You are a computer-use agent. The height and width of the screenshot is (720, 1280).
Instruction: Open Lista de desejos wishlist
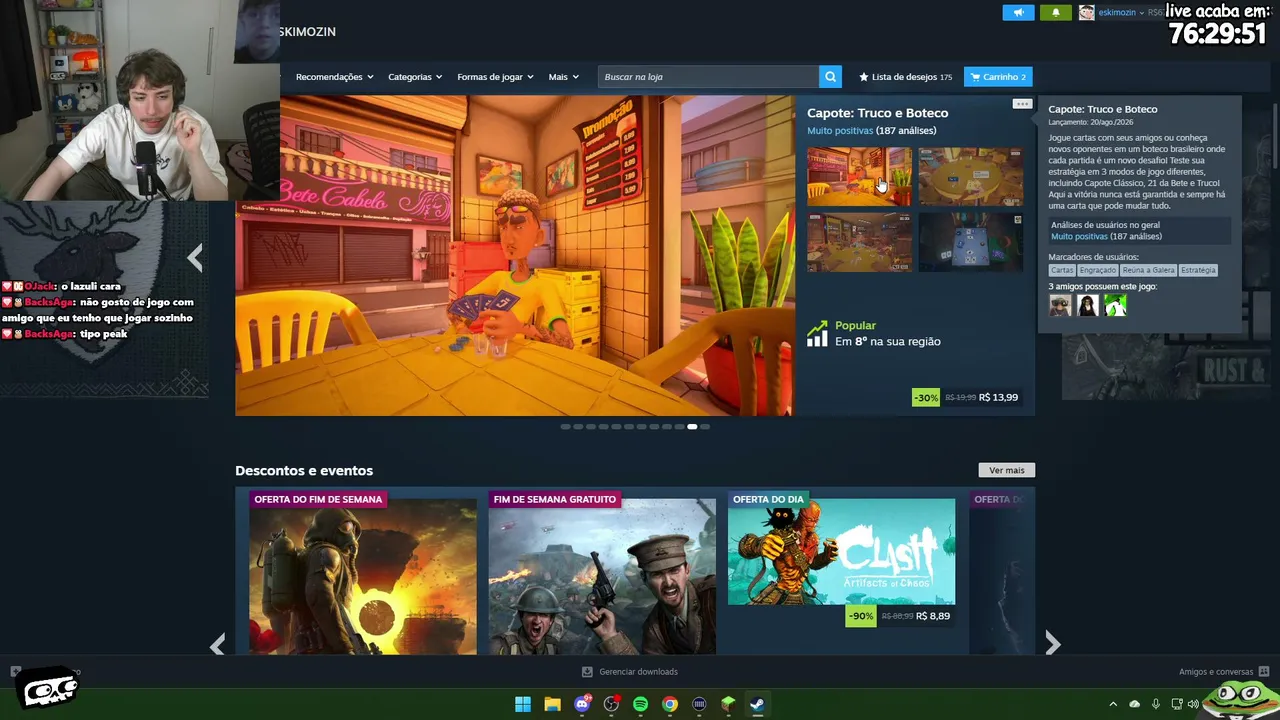(906, 77)
